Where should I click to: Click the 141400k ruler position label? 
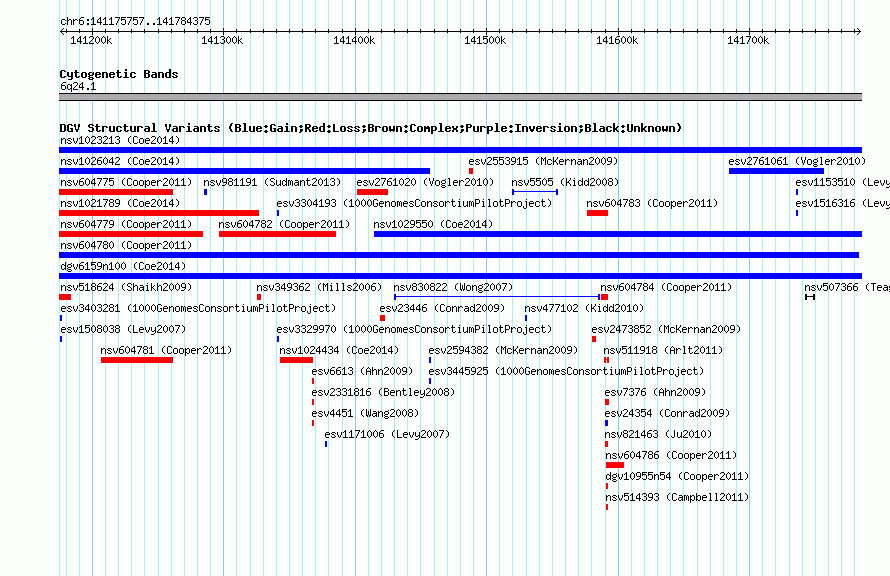(x=354, y=40)
